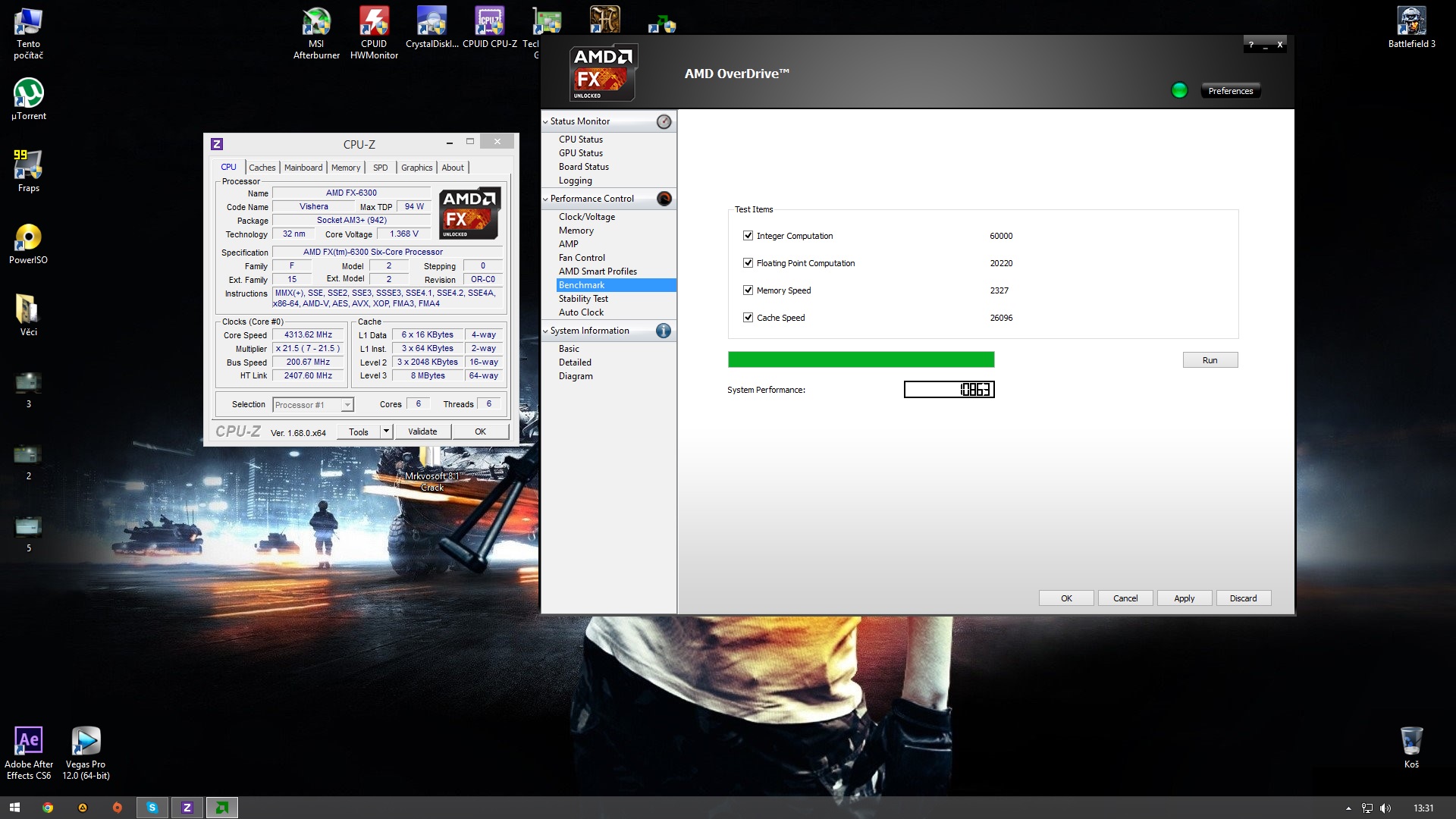
Task: Open the Processor #1 selection dropdown
Action: 347,405
